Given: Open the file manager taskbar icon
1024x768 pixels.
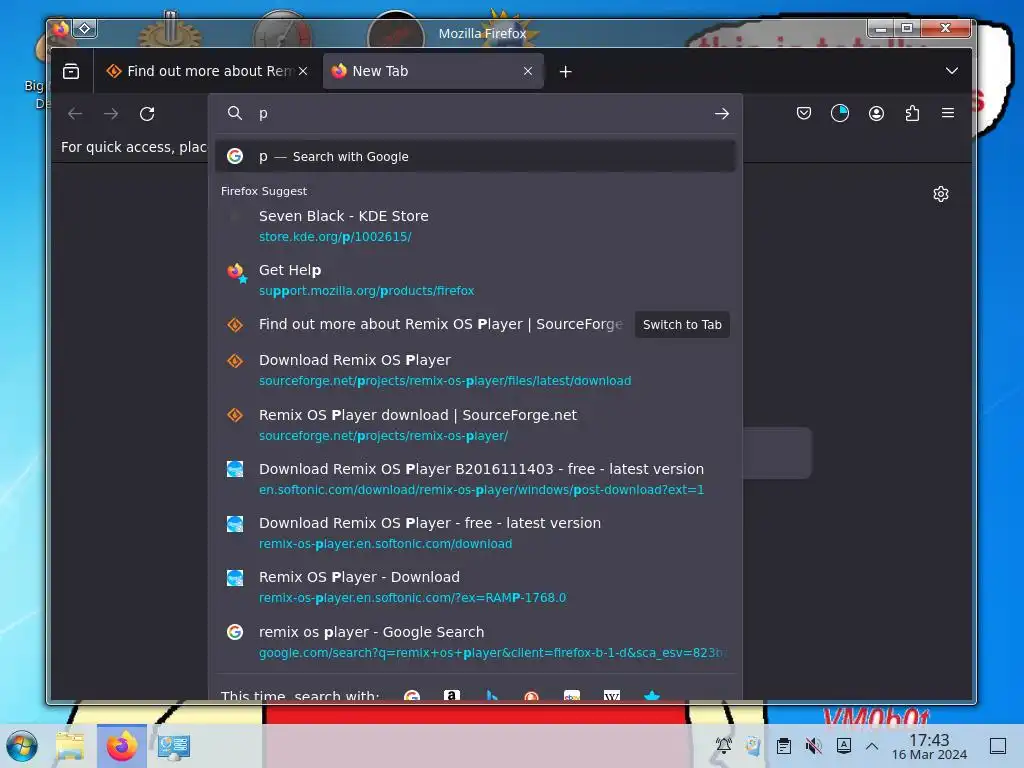Looking at the screenshot, I should coord(70,746).
